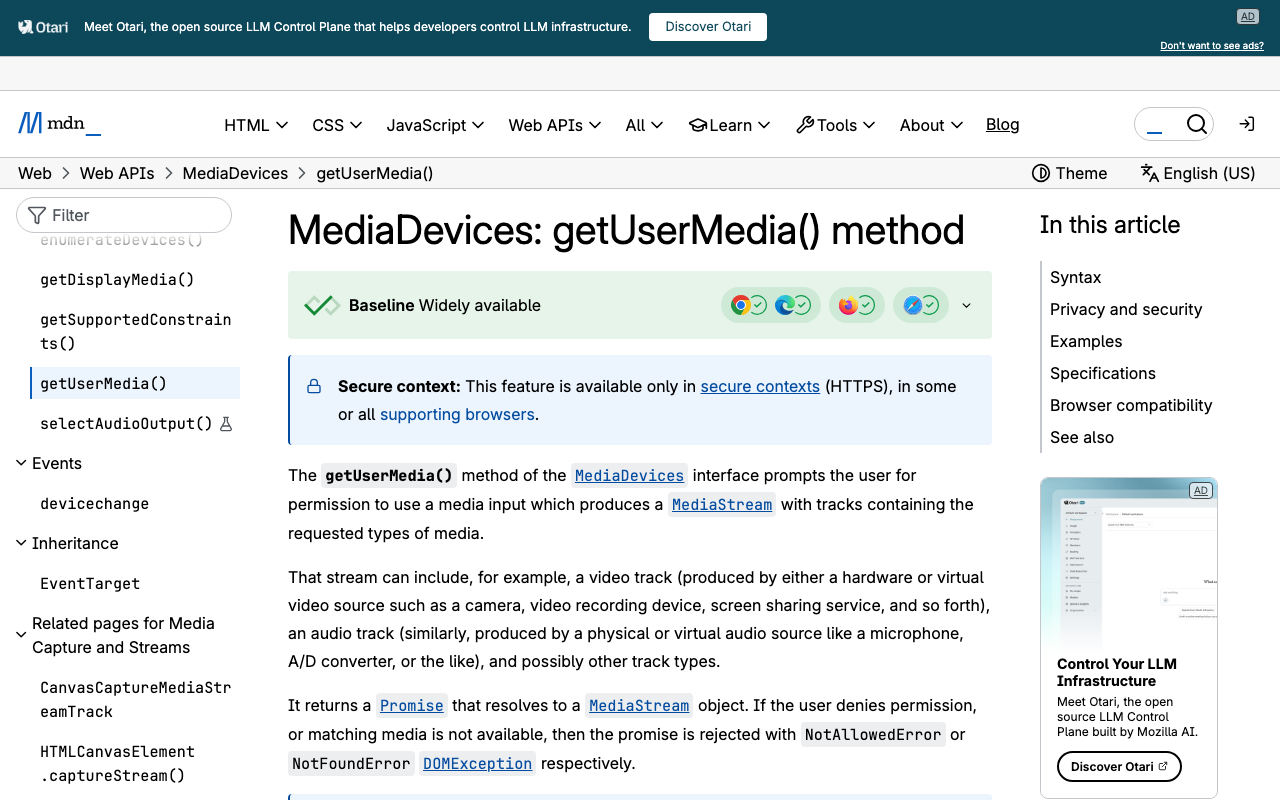1280x800 pixels.
Task: Open devicechange event in sidebar
Action: click(x=94, y=504)
